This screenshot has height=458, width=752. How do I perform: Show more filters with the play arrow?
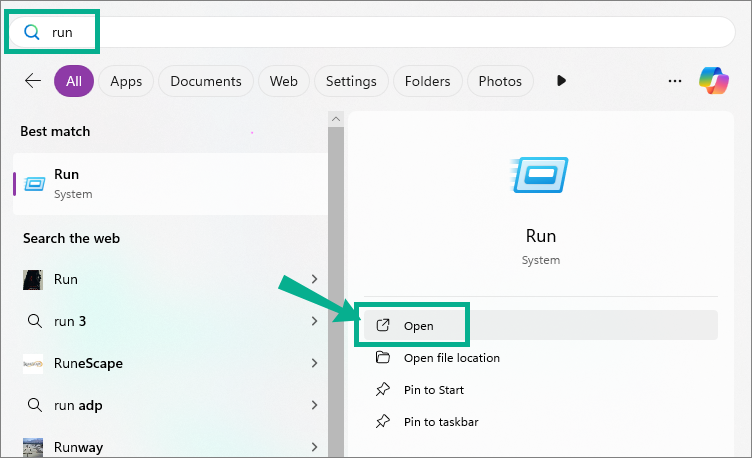[x=561, y=81]
